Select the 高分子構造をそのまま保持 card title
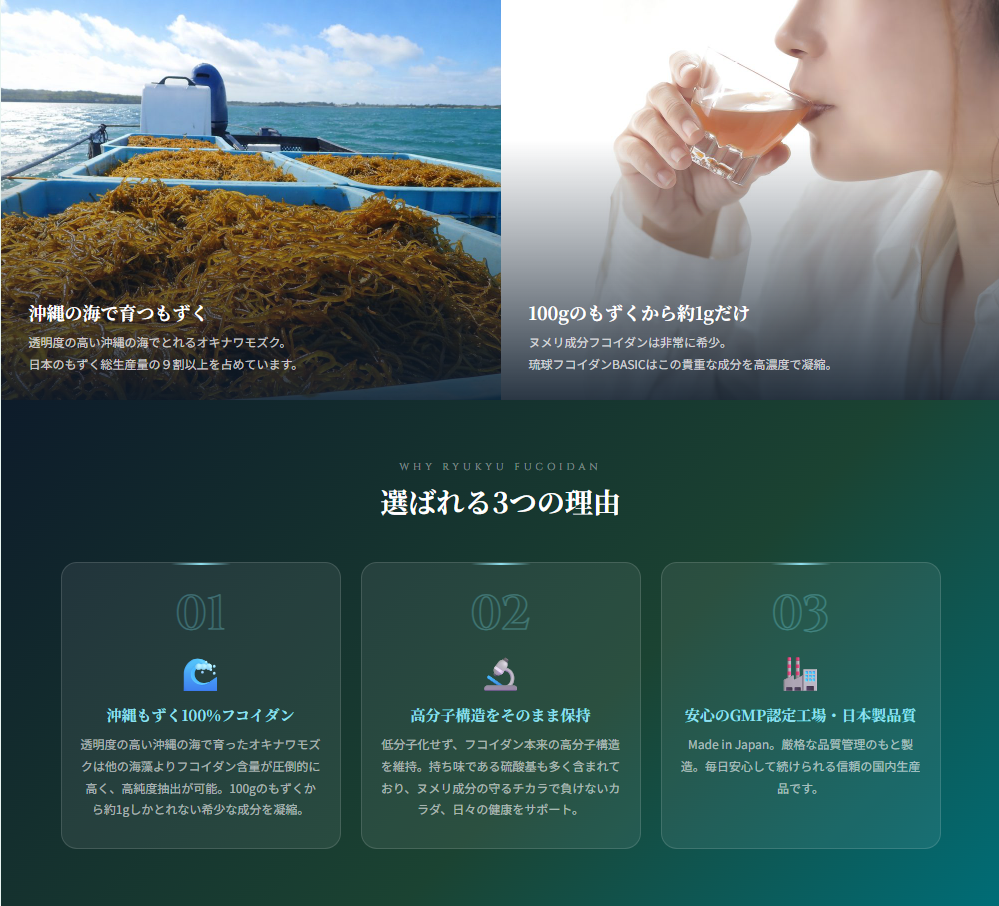The image size is (999, 906). pyautogui.click(x=500, y=716)
